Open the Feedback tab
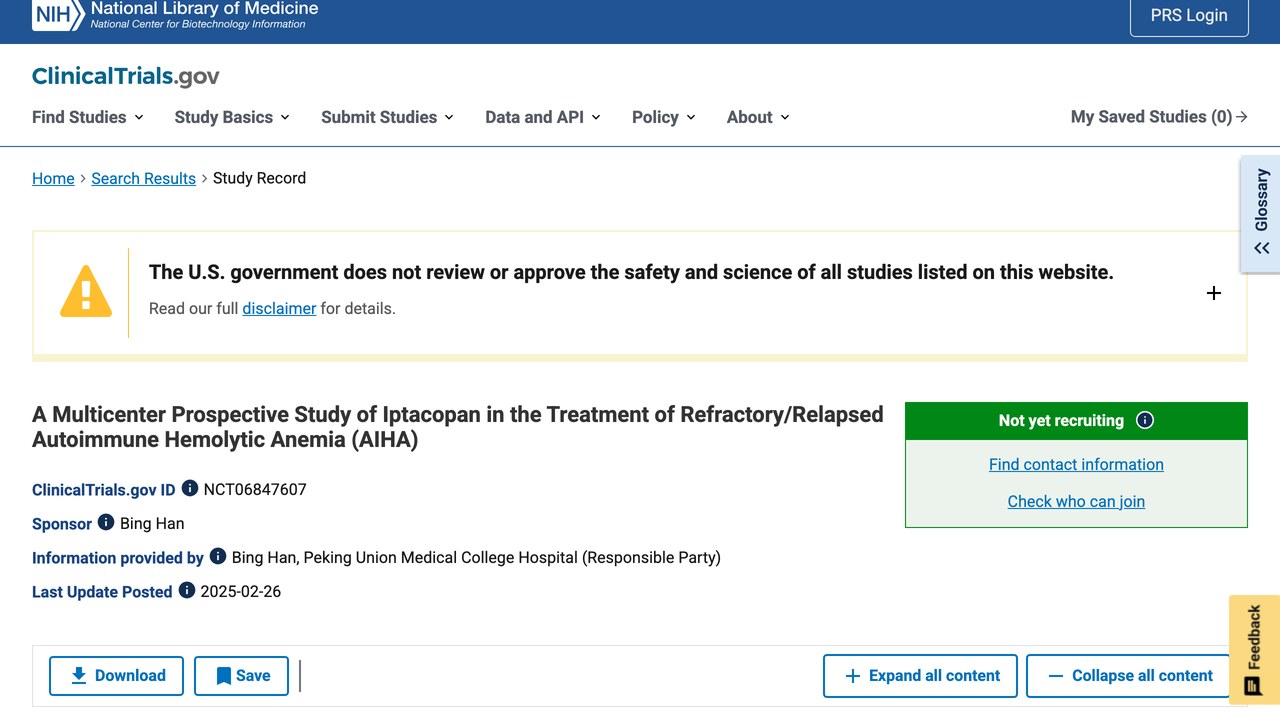Viewport: 1280px width, 720px height. point(1254,650)
